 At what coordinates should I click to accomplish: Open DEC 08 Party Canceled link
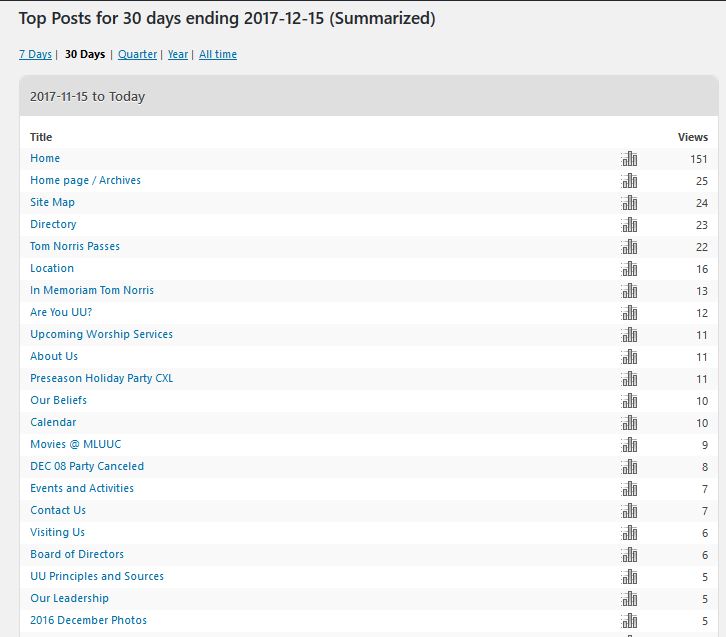[87, 466]
